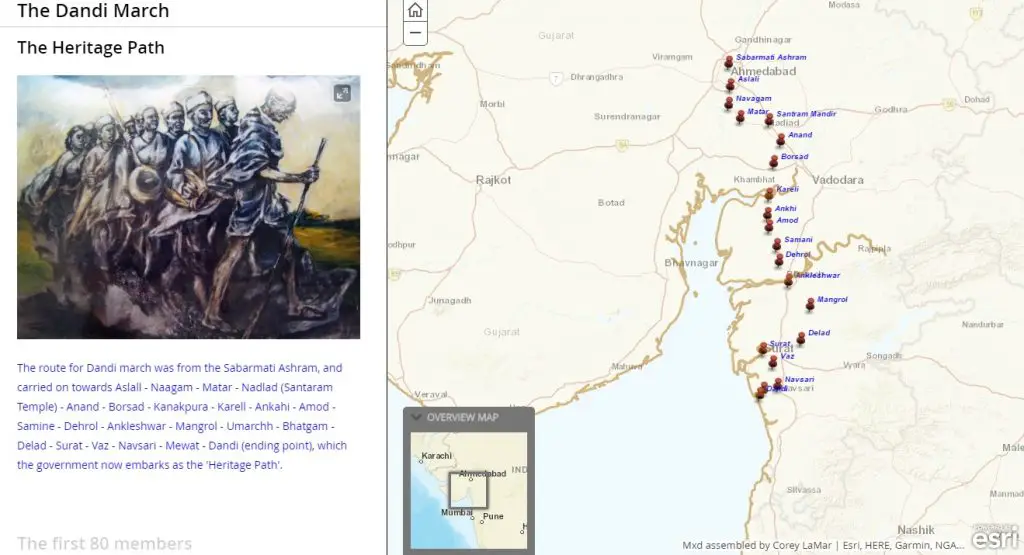
Task: Click the Kareli map pin
Action: click(769, 194)
